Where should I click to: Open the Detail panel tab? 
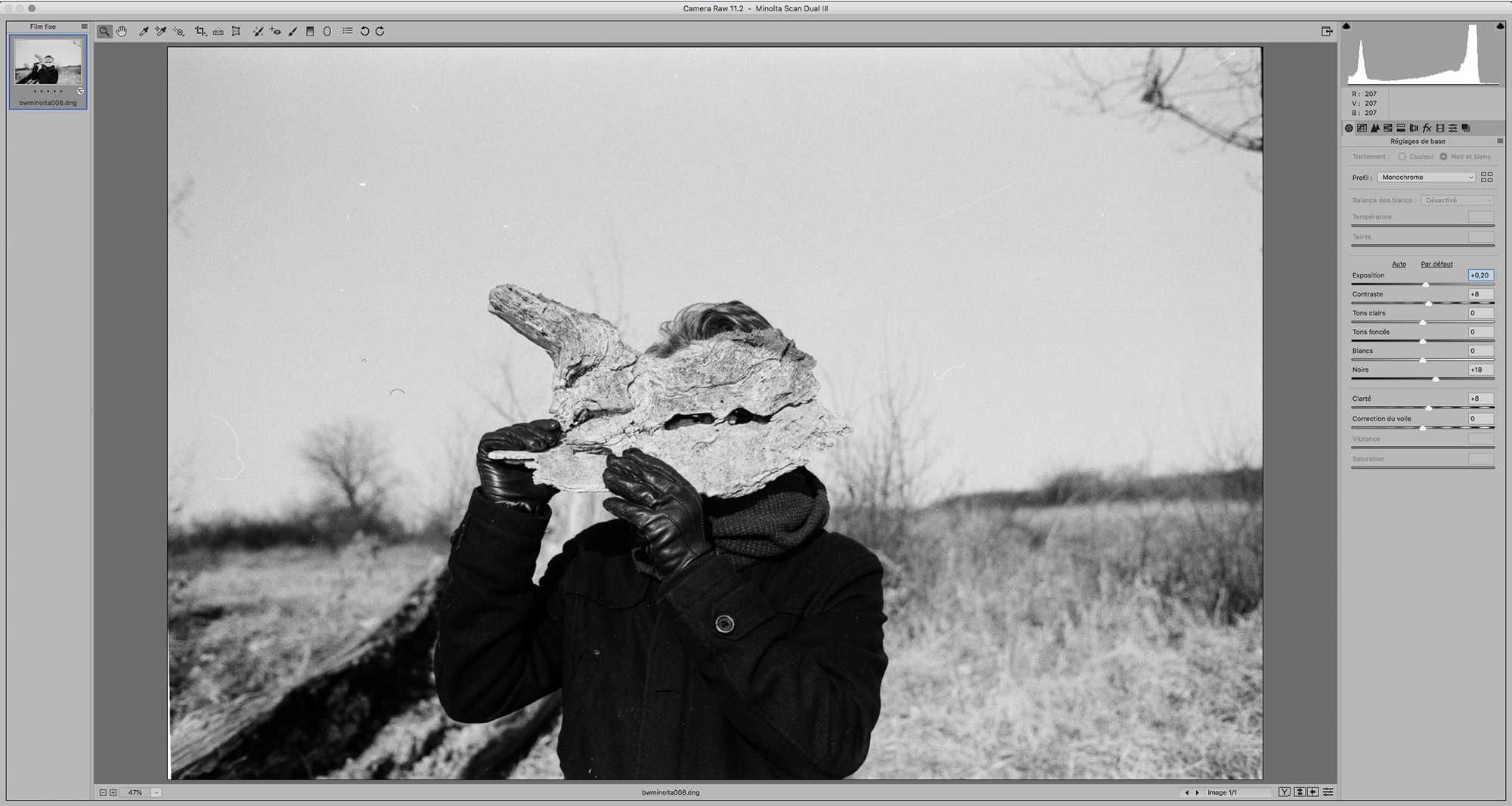[1375, 128]
